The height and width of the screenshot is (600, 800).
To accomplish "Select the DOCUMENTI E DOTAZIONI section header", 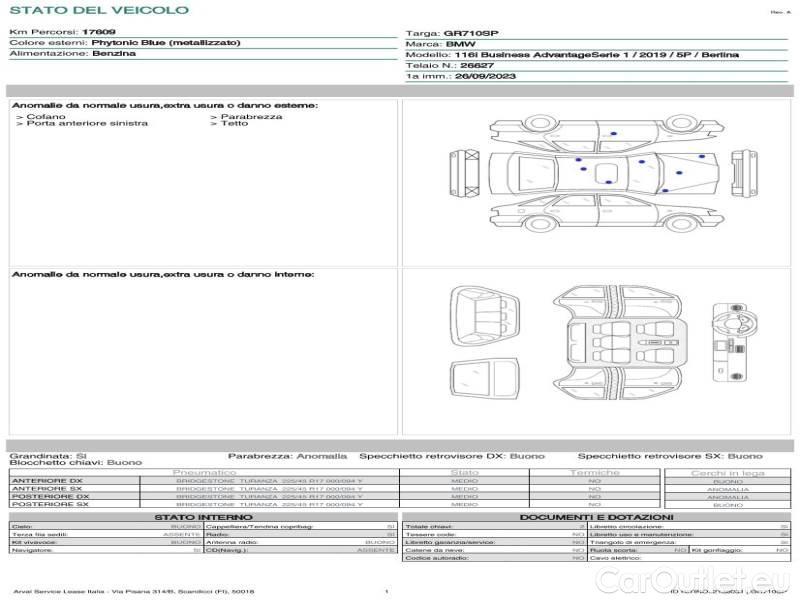I will click(597, 516).
